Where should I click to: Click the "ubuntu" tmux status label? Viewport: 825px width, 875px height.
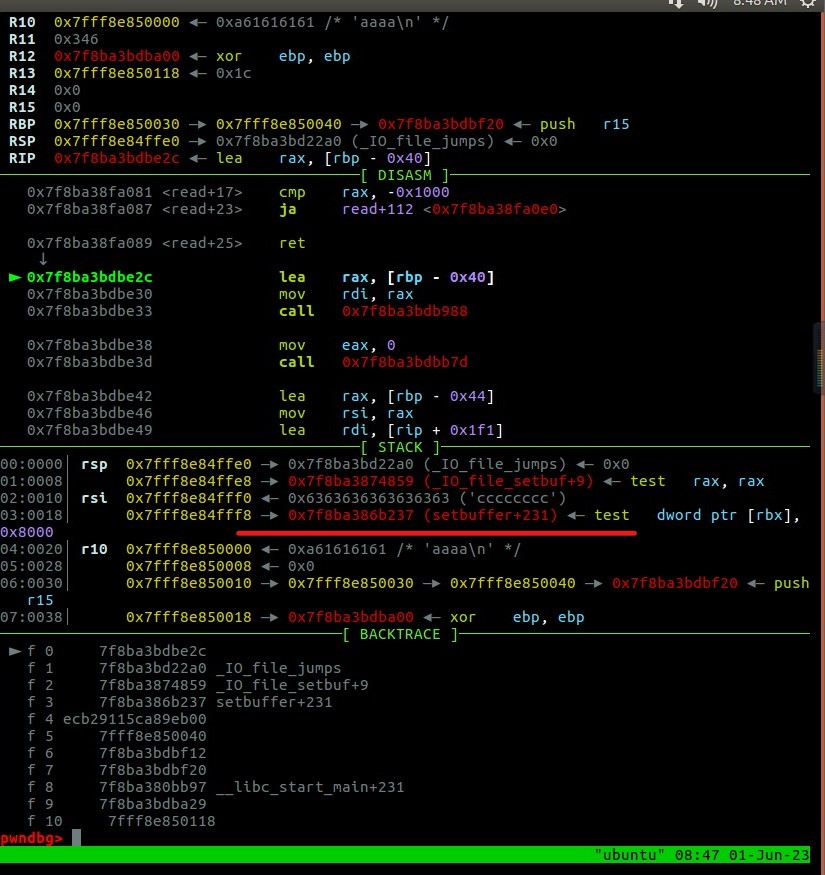click(625, 856)
